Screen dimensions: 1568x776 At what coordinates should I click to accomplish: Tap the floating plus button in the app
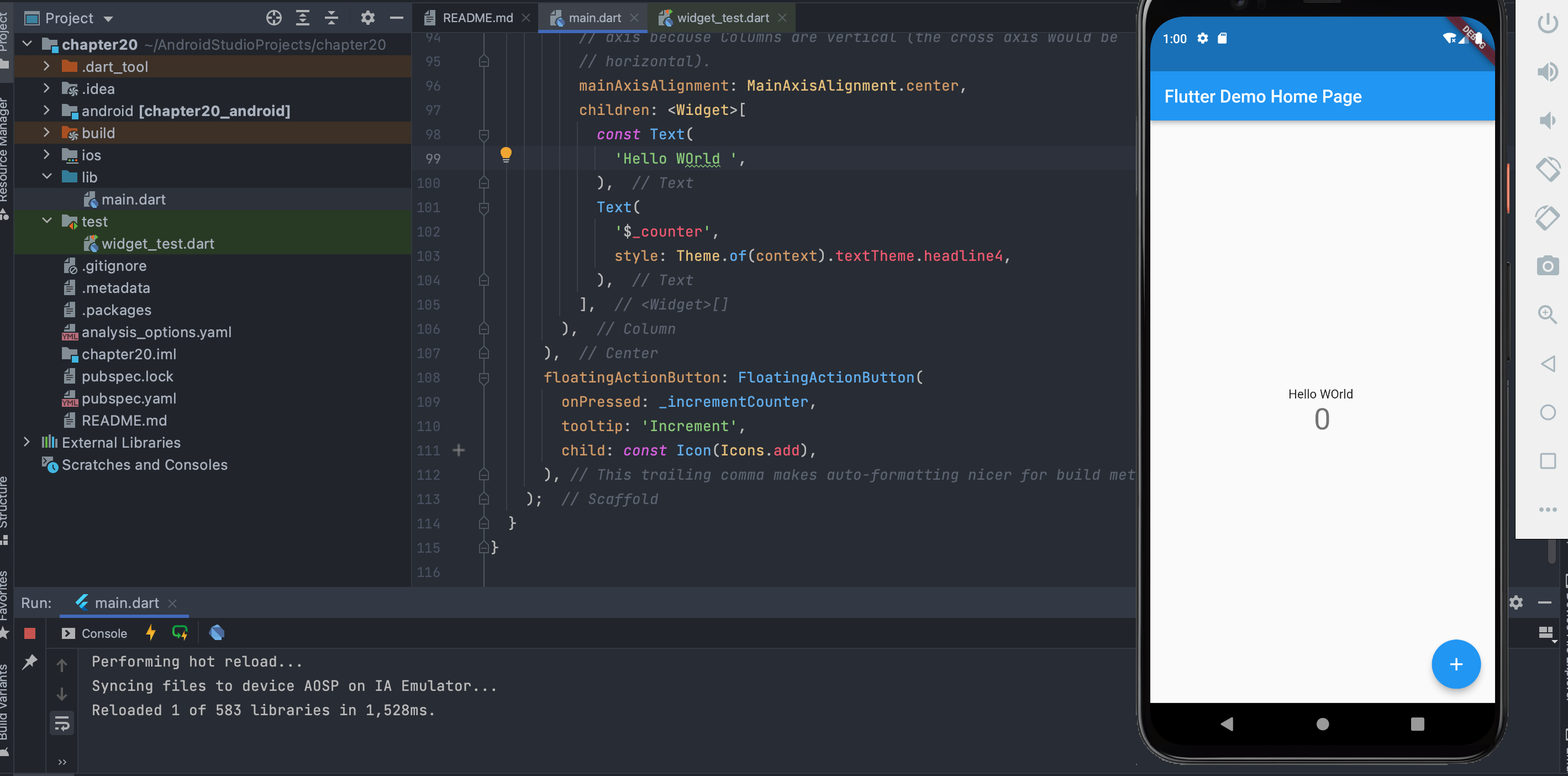(x=1456, y=664)
